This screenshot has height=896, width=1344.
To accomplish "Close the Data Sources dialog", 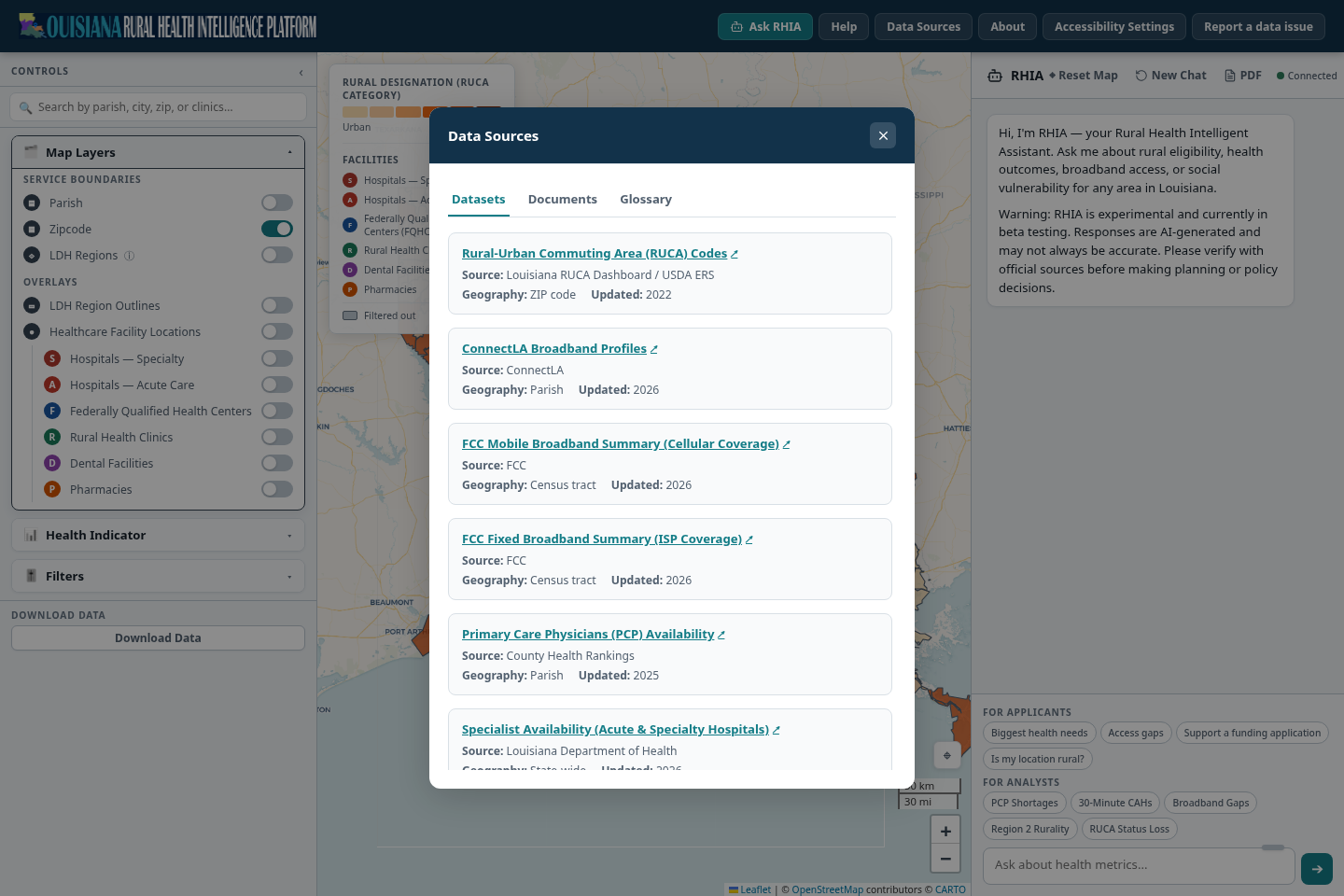I will pyautogui.click(x=883, y=135).
